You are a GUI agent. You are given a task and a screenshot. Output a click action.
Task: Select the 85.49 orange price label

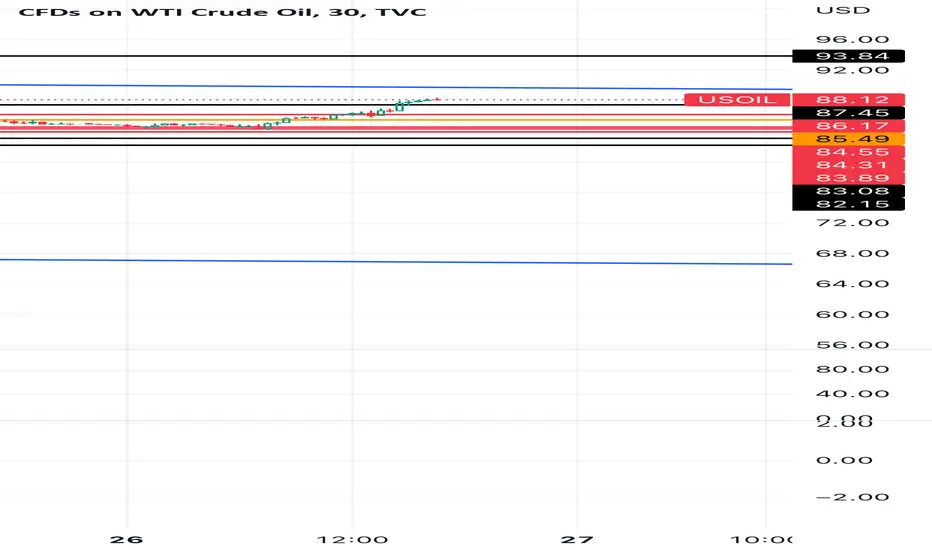coord(849,139)
